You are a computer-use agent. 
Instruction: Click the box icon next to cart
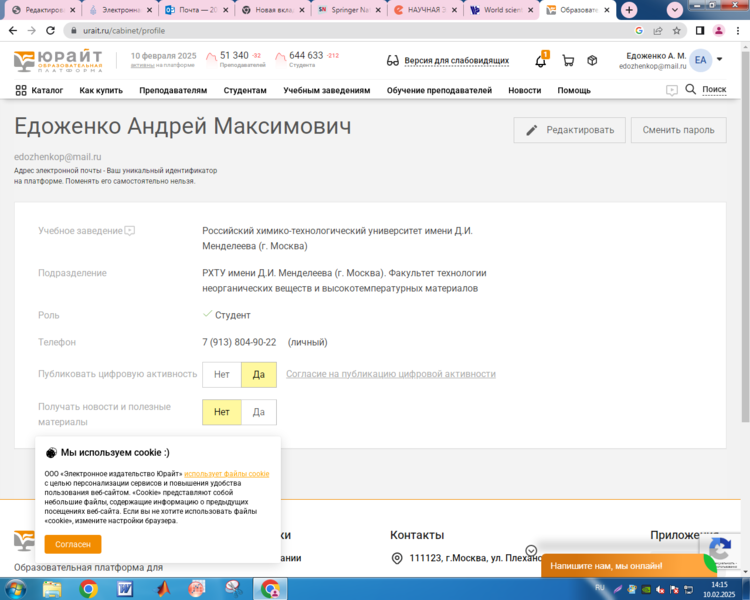(592, 61)
